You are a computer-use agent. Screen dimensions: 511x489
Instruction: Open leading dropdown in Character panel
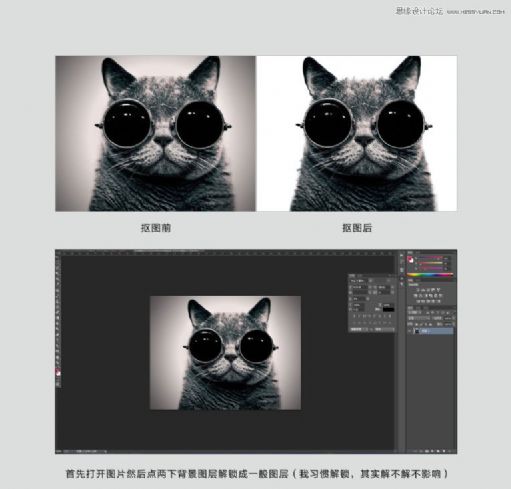(x=385, y=287)
